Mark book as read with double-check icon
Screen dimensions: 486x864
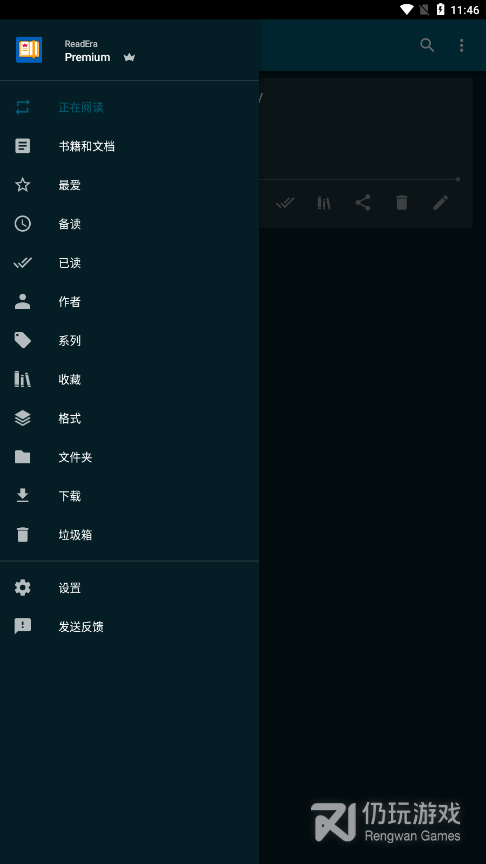pyautogui.click(x=285, y=203)
